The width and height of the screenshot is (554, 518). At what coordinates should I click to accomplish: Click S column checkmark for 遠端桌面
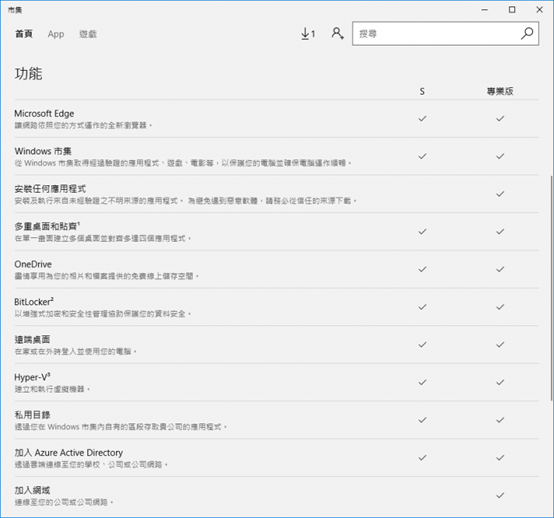click(422, 345)
